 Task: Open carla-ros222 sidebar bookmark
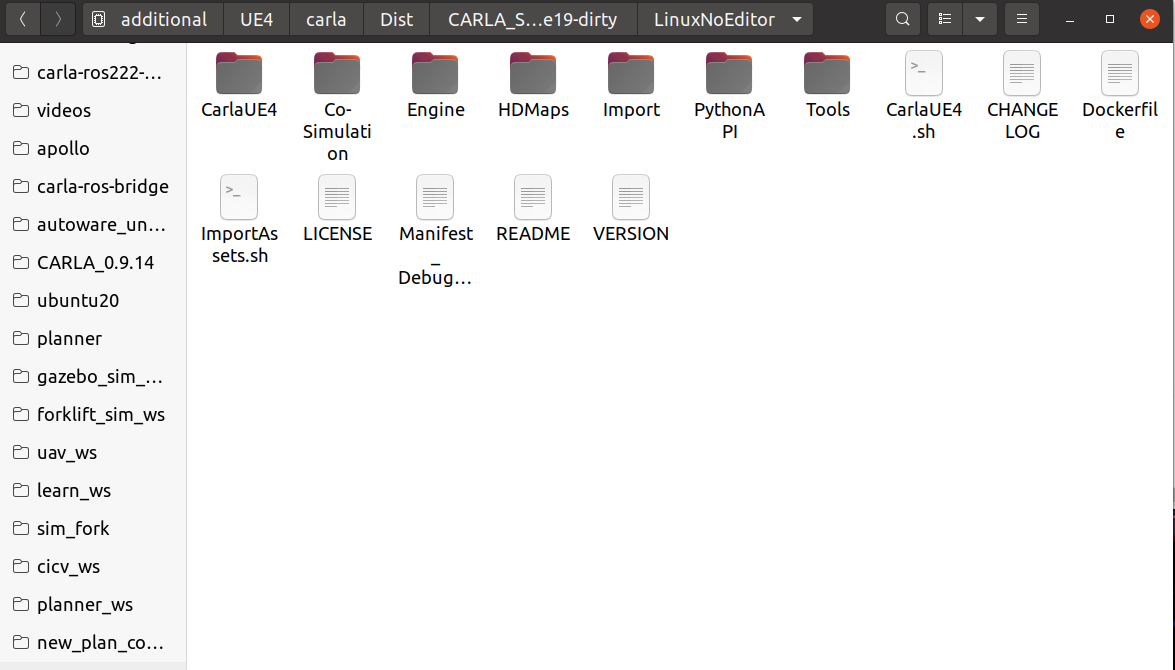tap(93, 73)
